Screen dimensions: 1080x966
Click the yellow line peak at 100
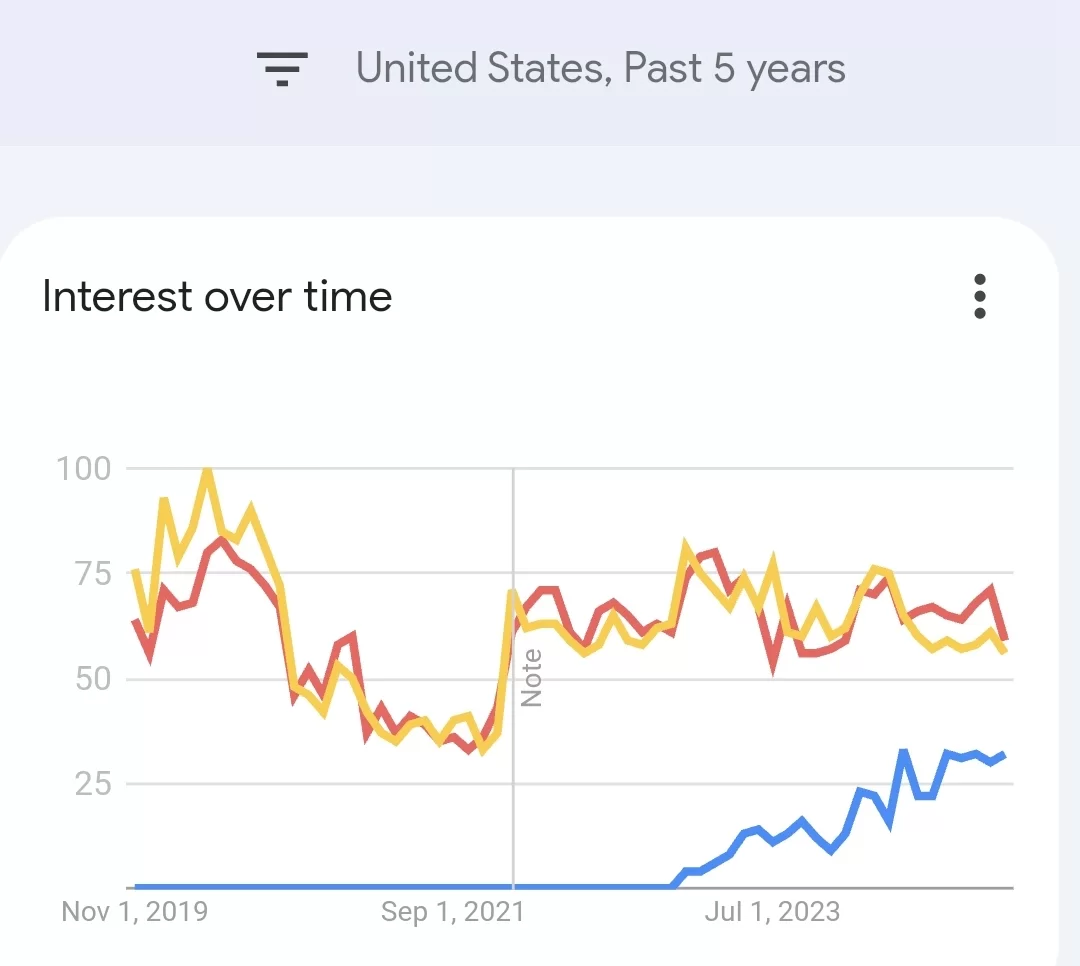[207, 471]
